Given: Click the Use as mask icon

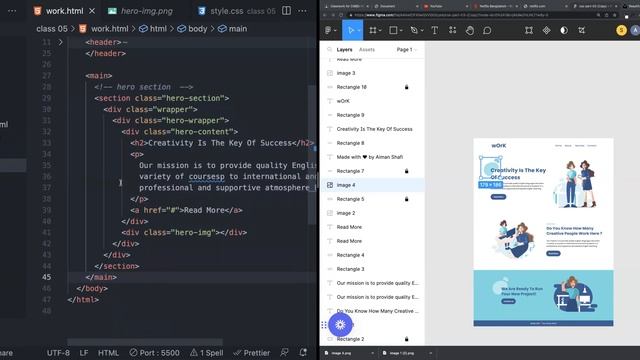Looking at the screenshot, I should pyautogui.click(x=564, y=30).
